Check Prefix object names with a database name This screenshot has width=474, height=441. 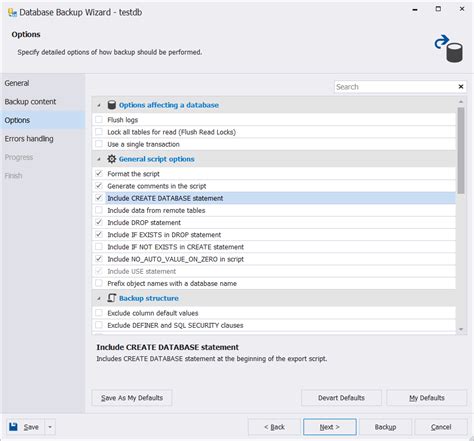point(99,283)
